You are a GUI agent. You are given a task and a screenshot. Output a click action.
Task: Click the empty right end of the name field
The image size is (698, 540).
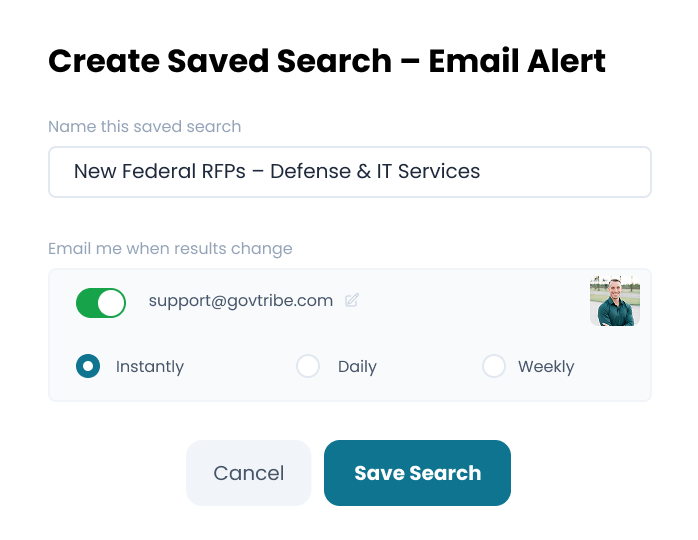580,172
